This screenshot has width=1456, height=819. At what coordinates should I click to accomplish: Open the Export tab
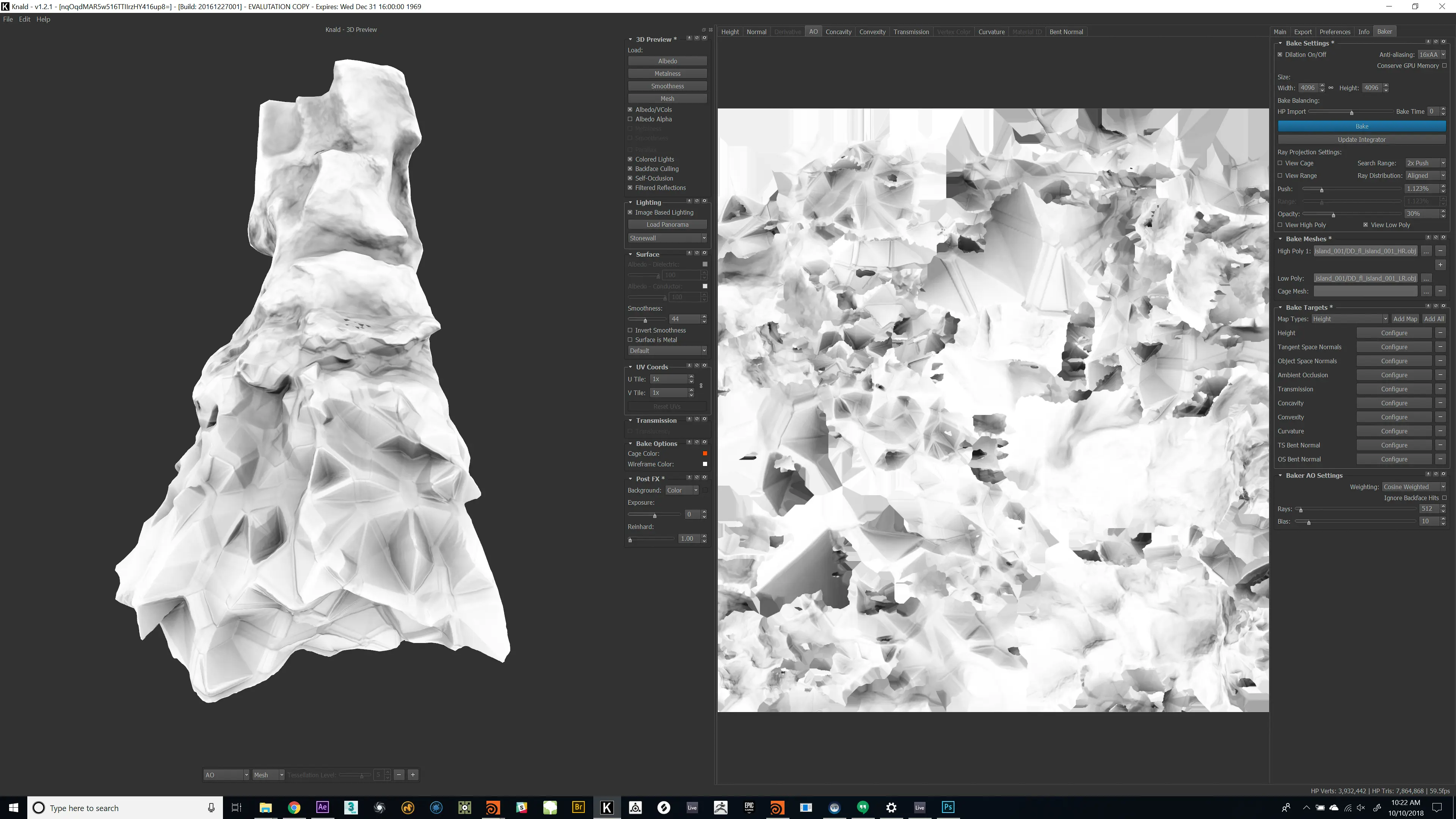pos(1303,31)
